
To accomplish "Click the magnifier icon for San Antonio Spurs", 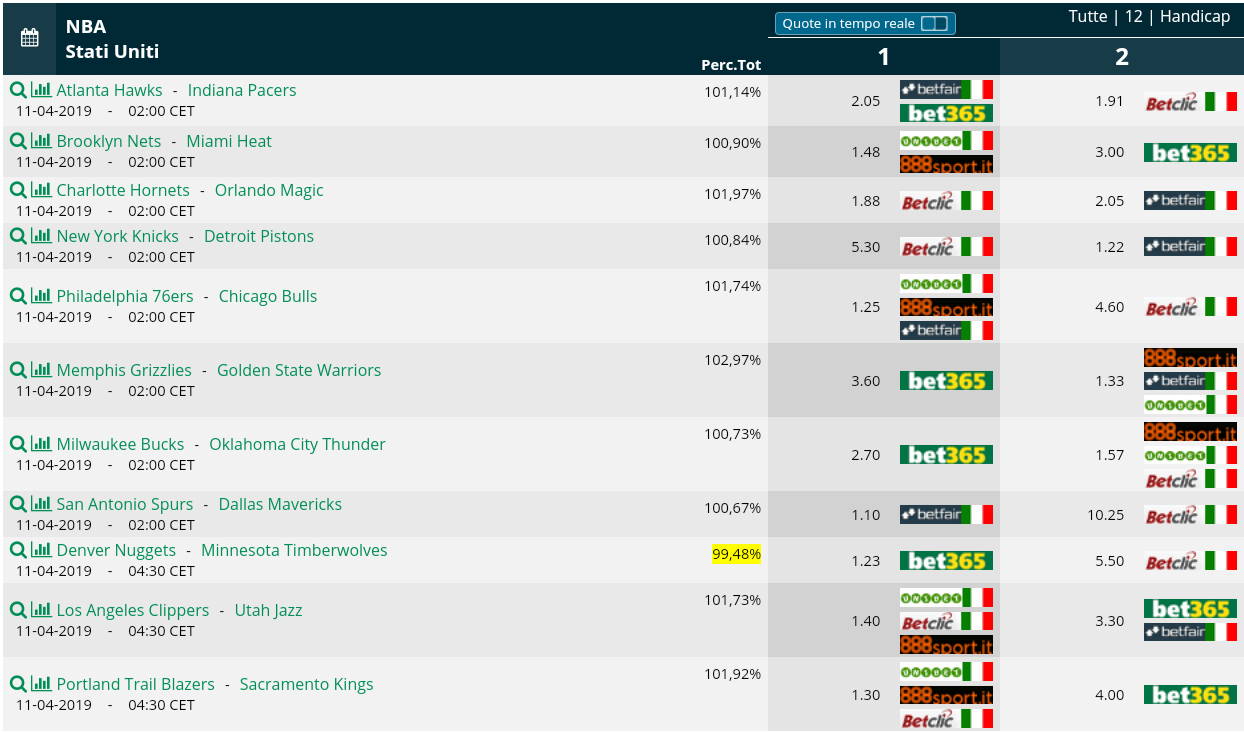I will [18, 504].
